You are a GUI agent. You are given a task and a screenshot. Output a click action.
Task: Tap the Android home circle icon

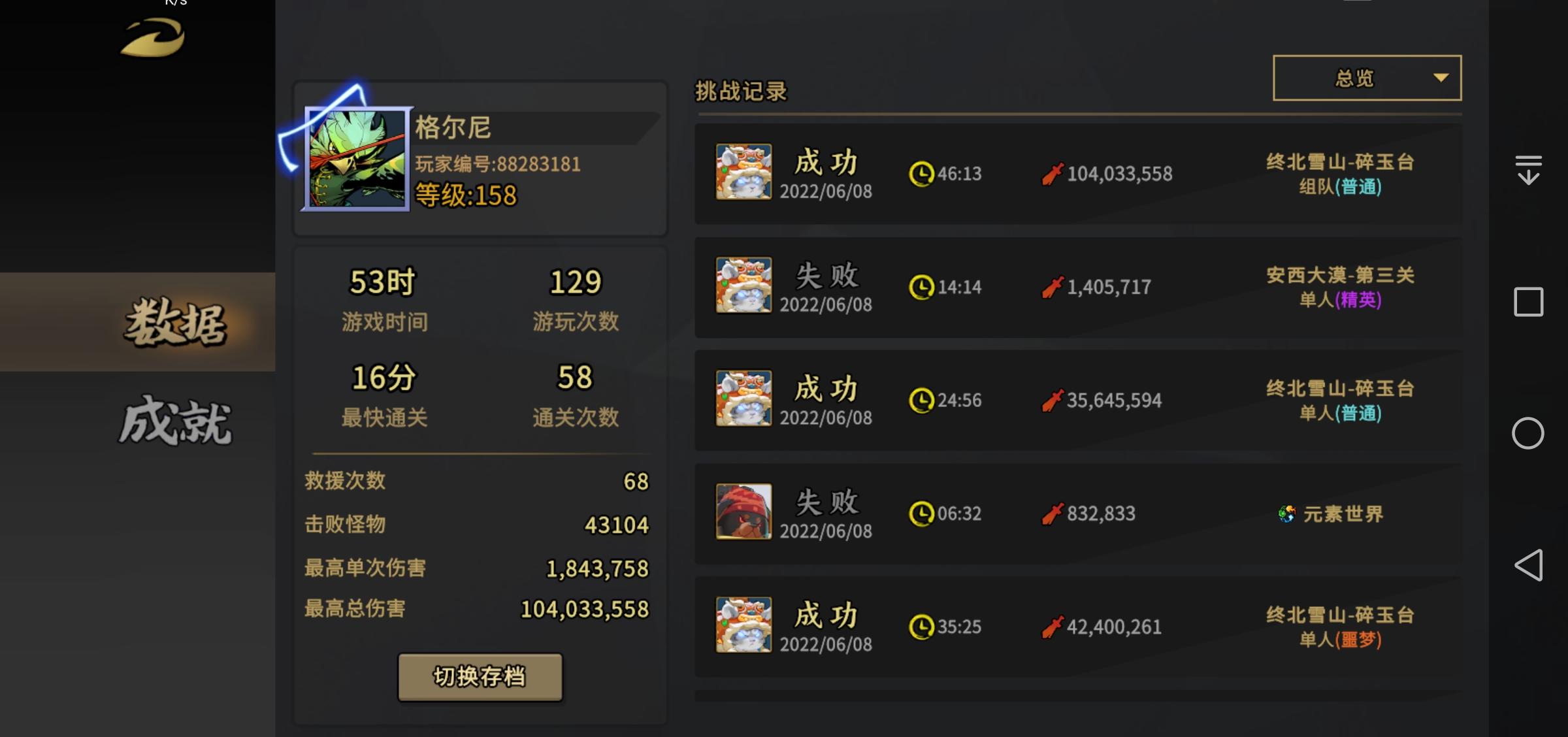pos(1528,433)
